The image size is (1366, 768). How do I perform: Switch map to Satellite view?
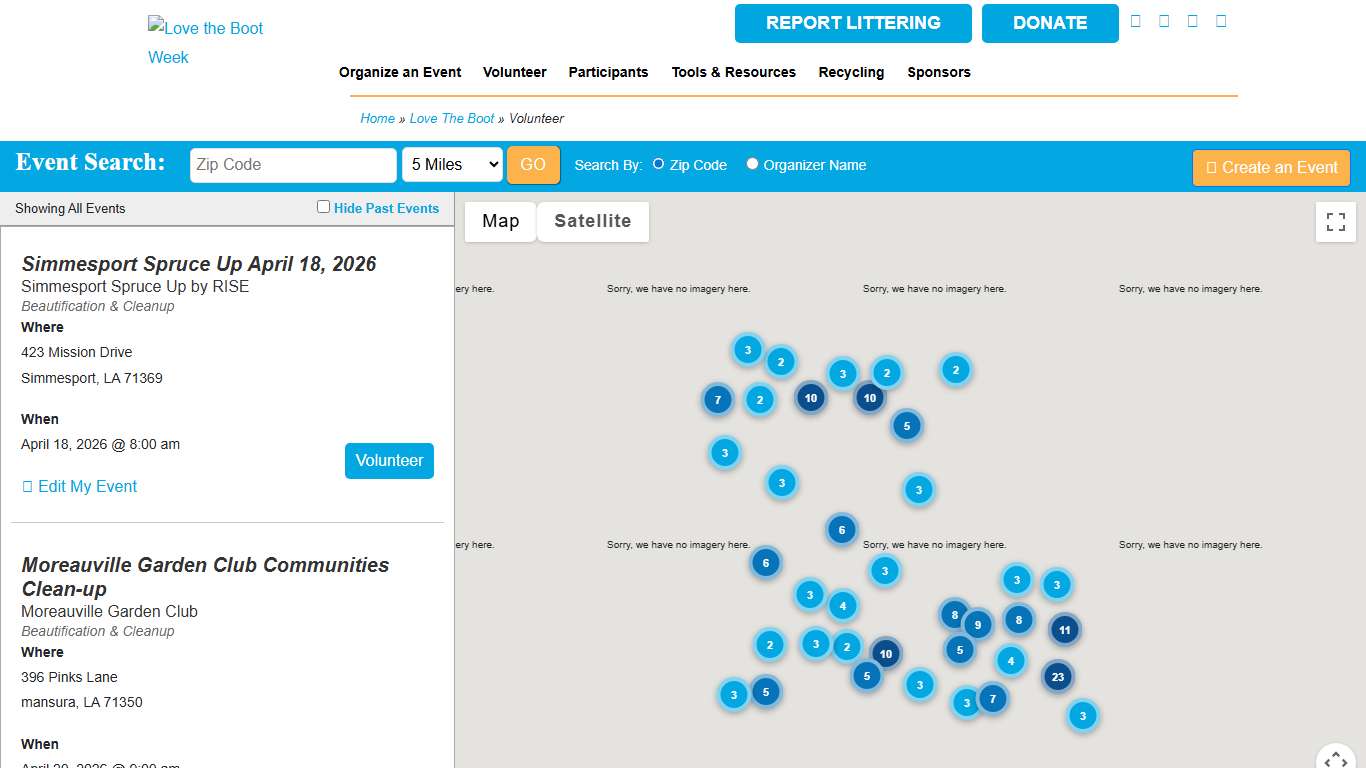click(592, 222)
